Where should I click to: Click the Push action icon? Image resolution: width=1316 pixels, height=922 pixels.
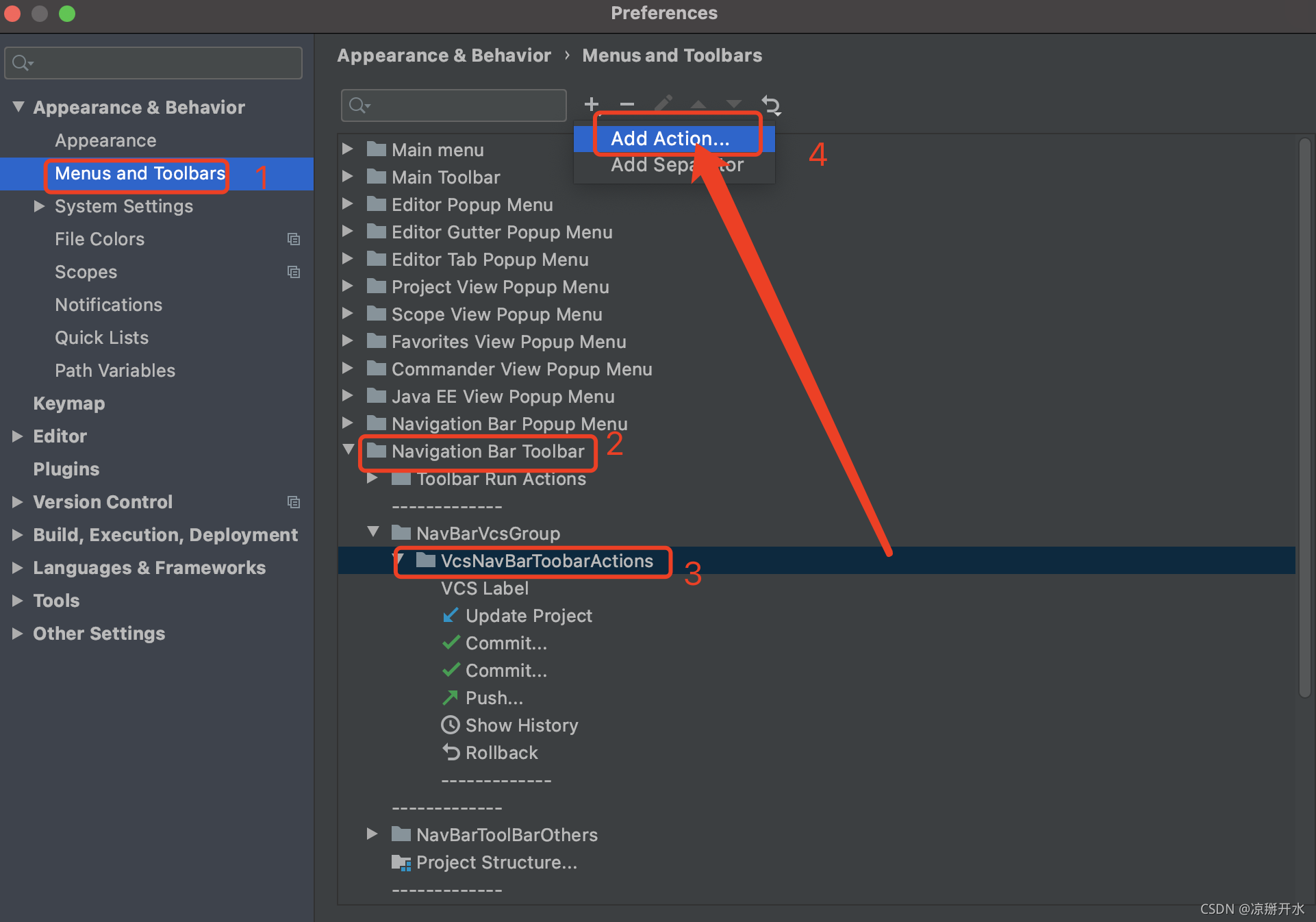(x=450, y=697)
